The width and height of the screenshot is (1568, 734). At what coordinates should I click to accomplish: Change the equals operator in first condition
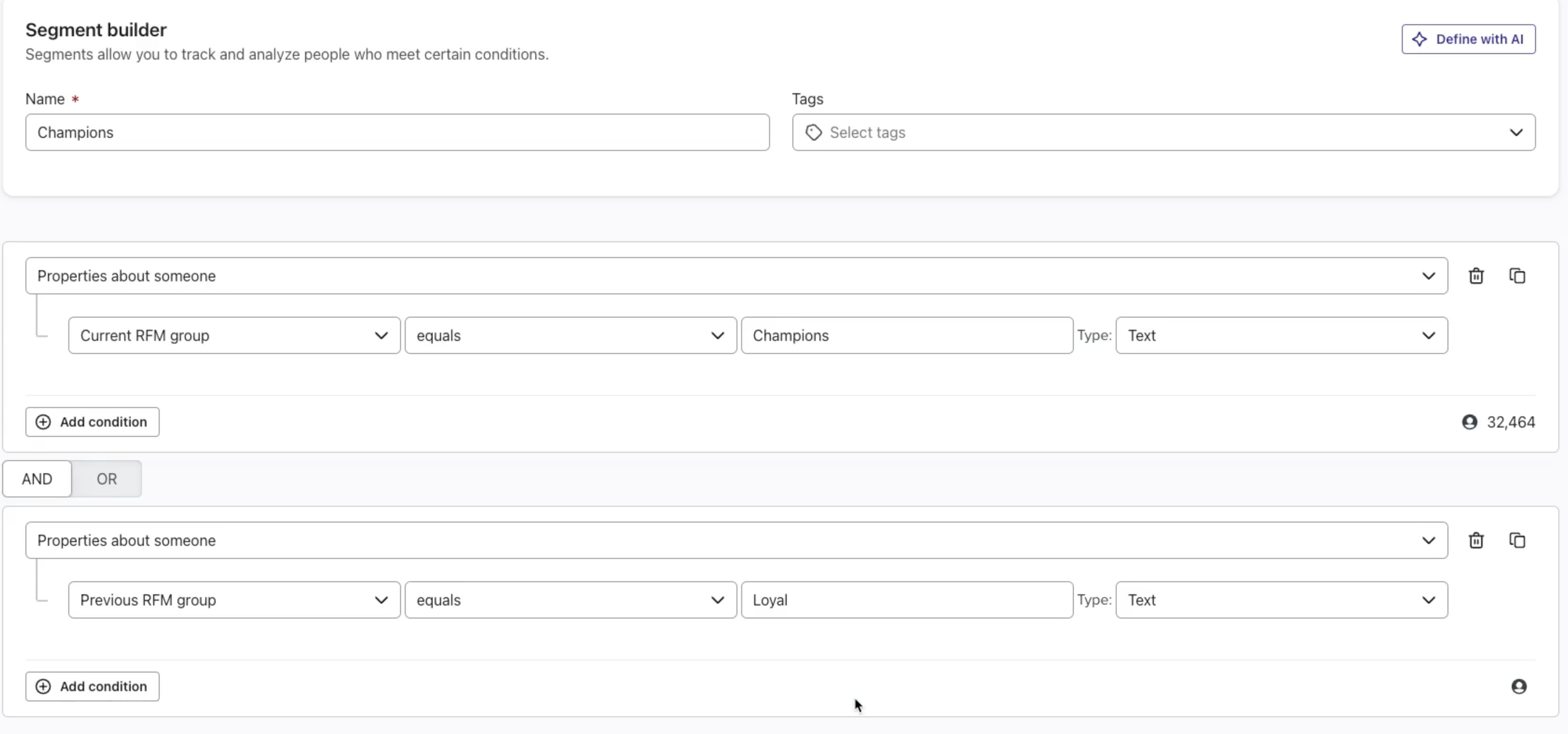[570, 335]
